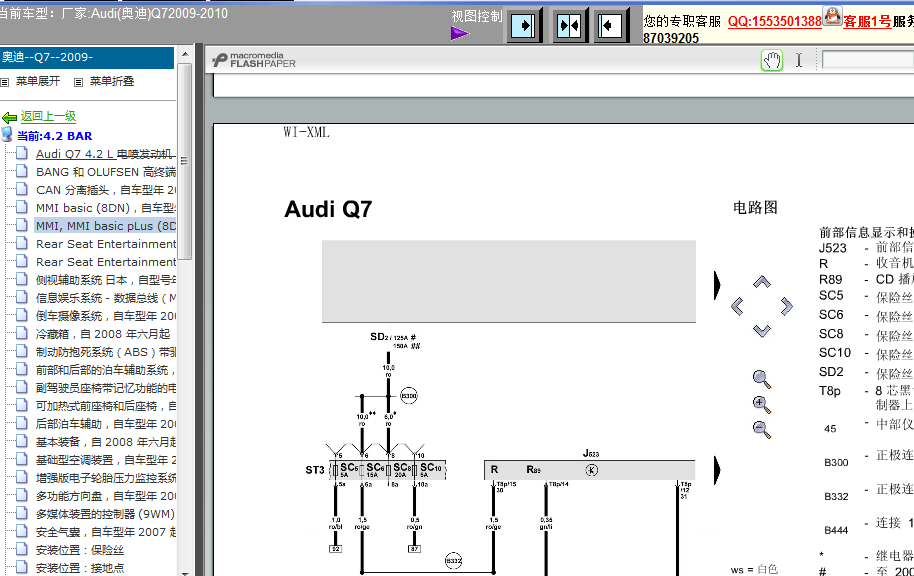This screenshot has height=576, width=914.
Task: Open 后部泊车辅助 document
Action: tap(106, 424)
